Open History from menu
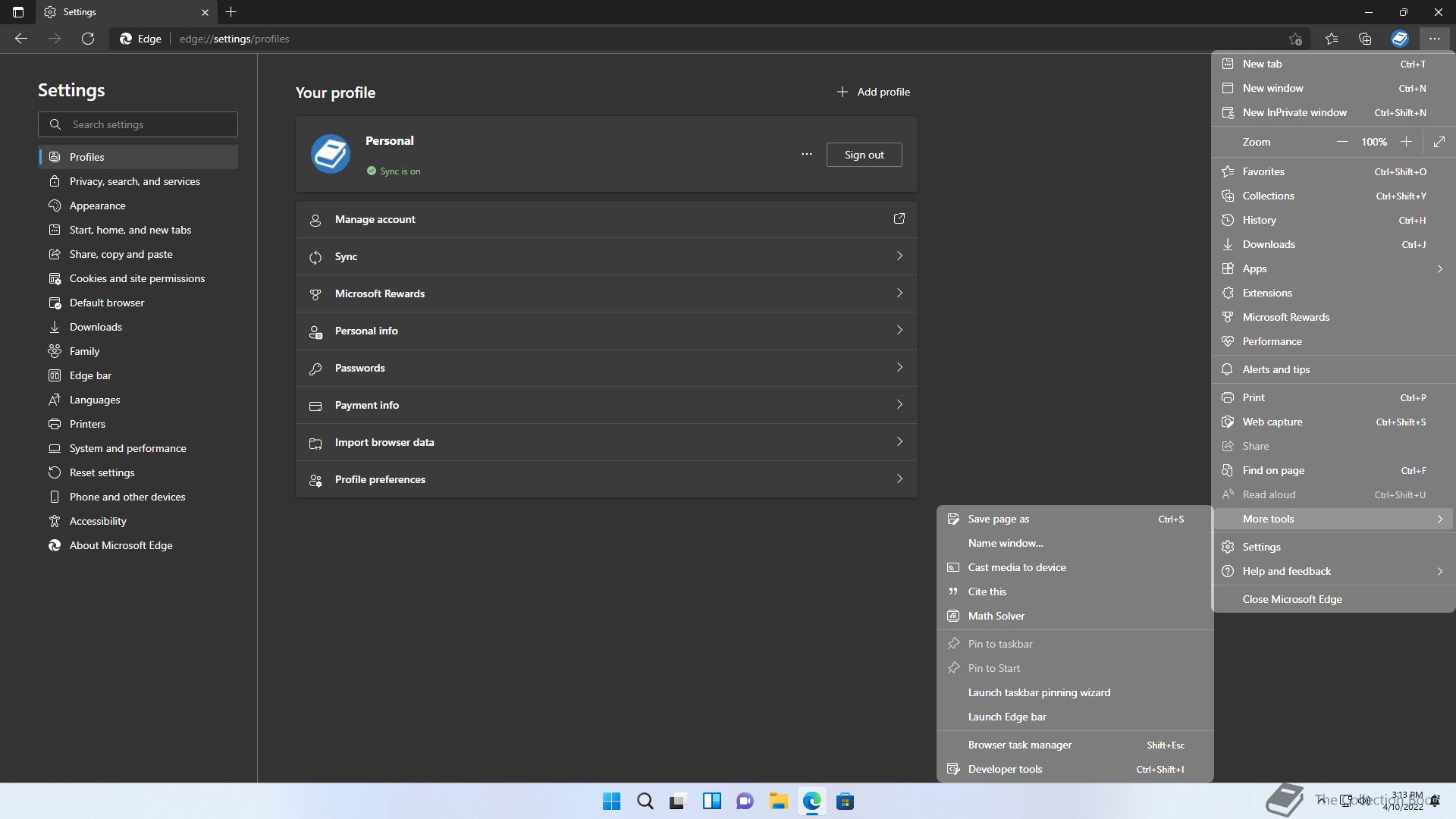Image resolution: width=1456 pixels, height=819 pixels. pyautogui.click(x=1333, y=220)
